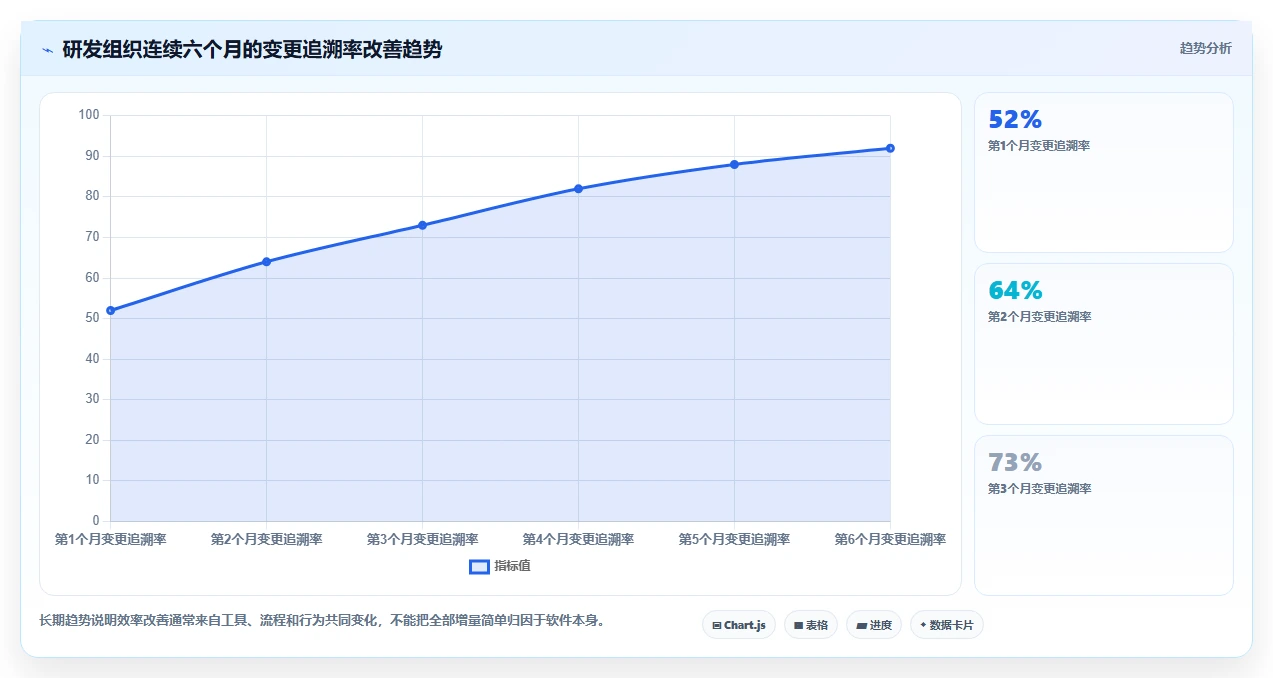This screenshot has height=678, width=1273.
Task: Click the 52% value in first card
Action: point(1015,119)
